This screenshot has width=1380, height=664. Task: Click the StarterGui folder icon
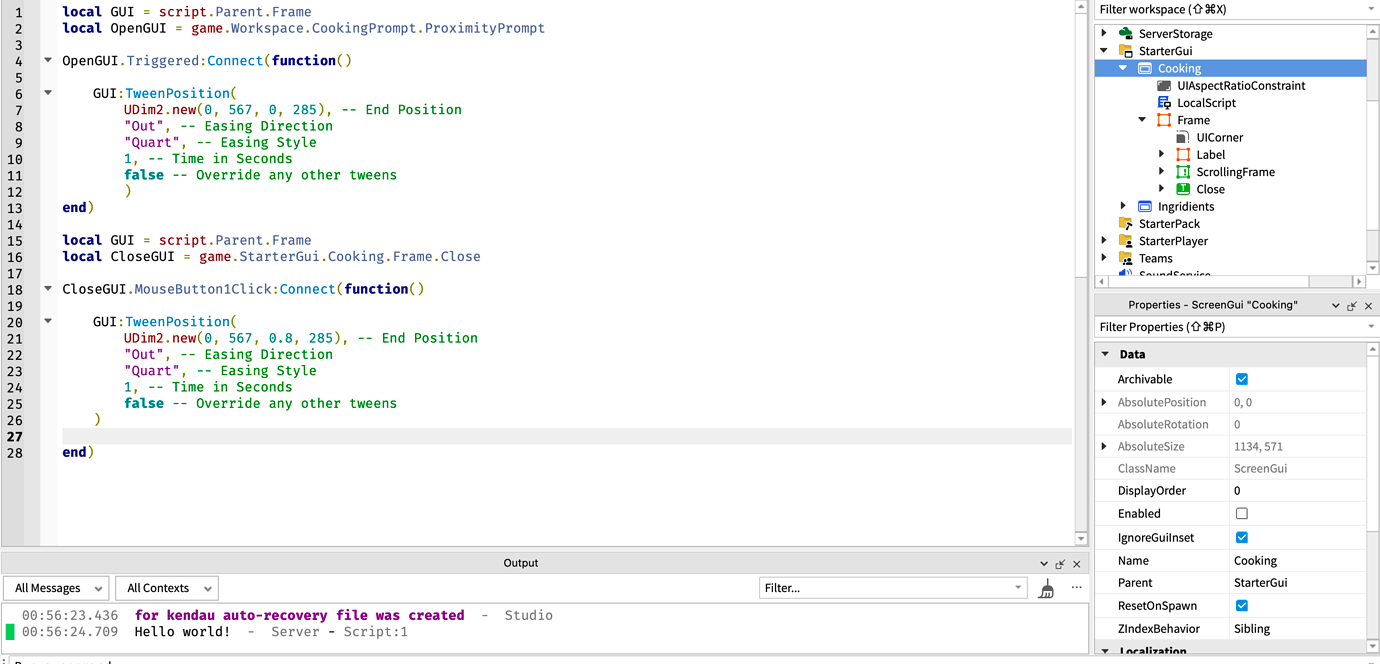[1125, 51]
